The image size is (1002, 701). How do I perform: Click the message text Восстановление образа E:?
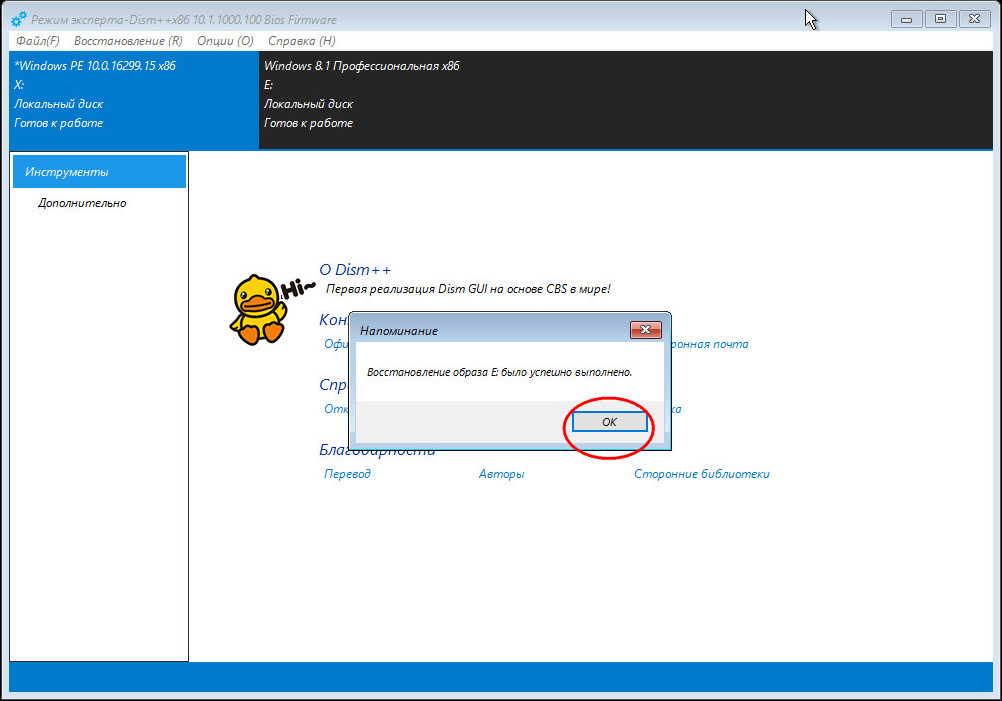coord(500,372)
